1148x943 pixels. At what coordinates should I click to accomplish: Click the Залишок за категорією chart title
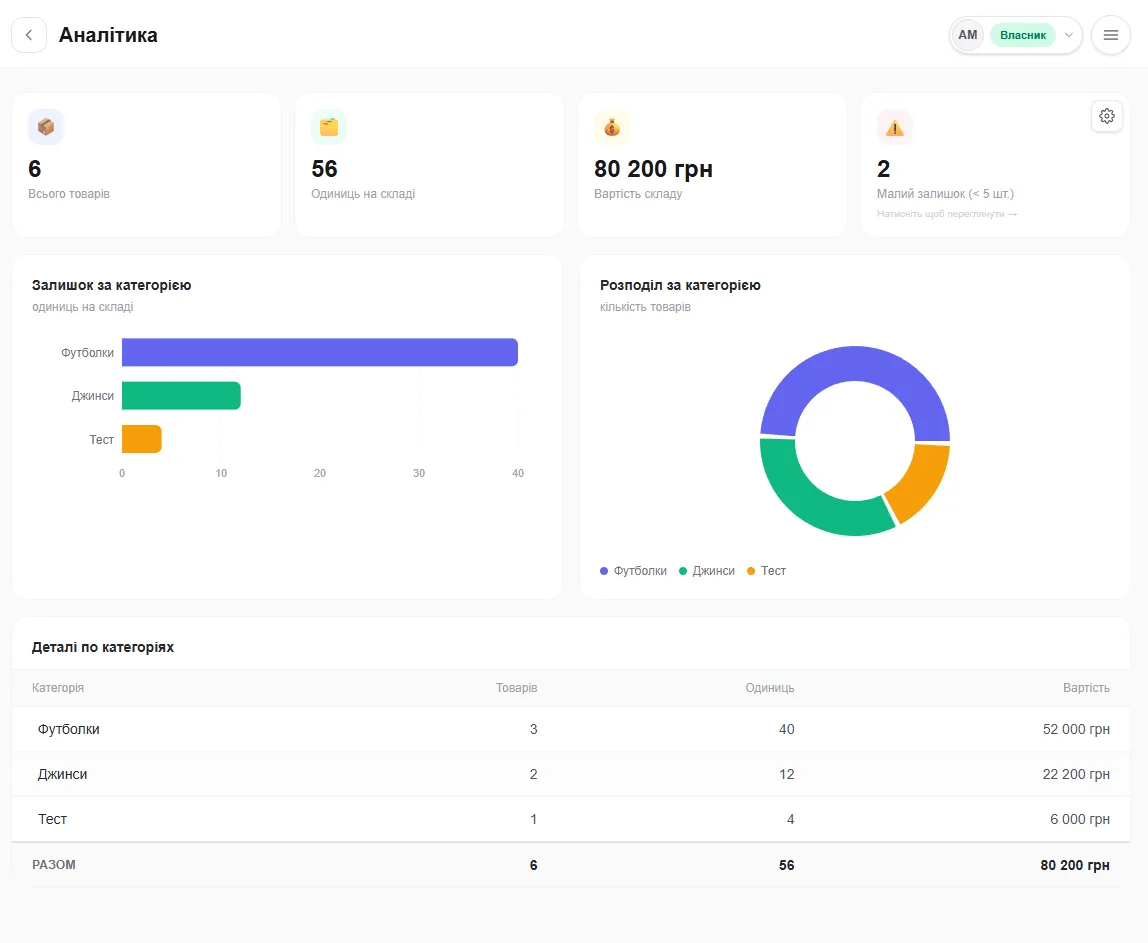pyautogui.click(x=111, y=286)
